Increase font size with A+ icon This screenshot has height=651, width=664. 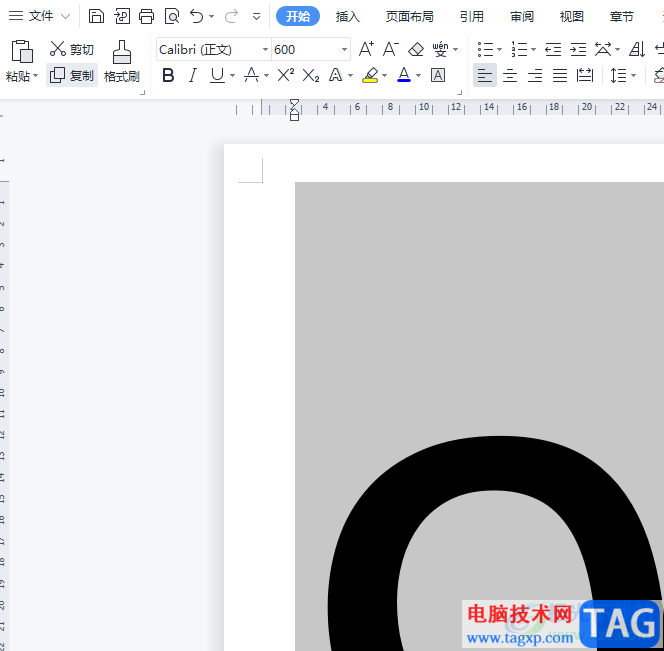(x=366, y=49)
